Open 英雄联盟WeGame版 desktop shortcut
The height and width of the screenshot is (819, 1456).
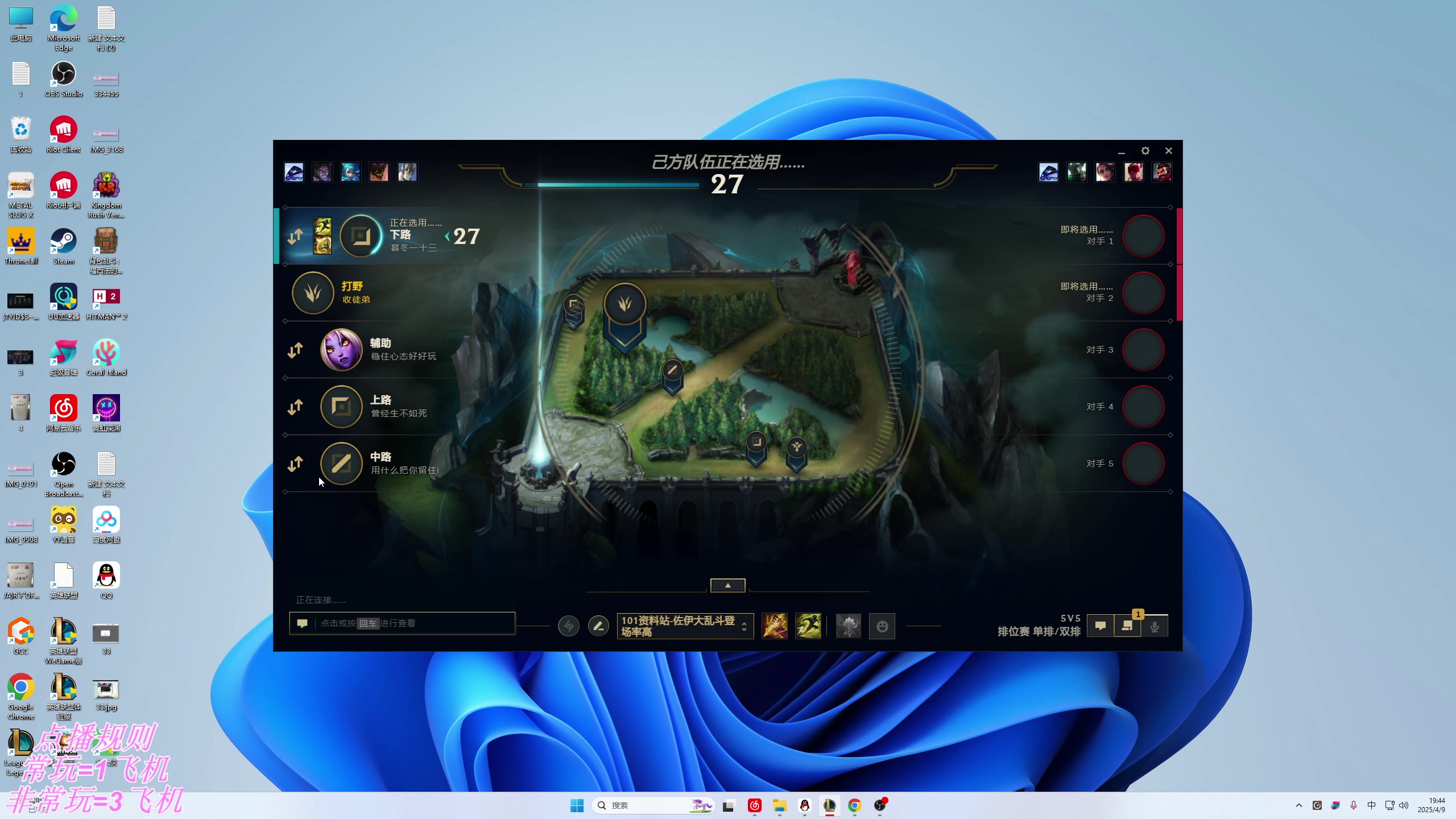64,642
